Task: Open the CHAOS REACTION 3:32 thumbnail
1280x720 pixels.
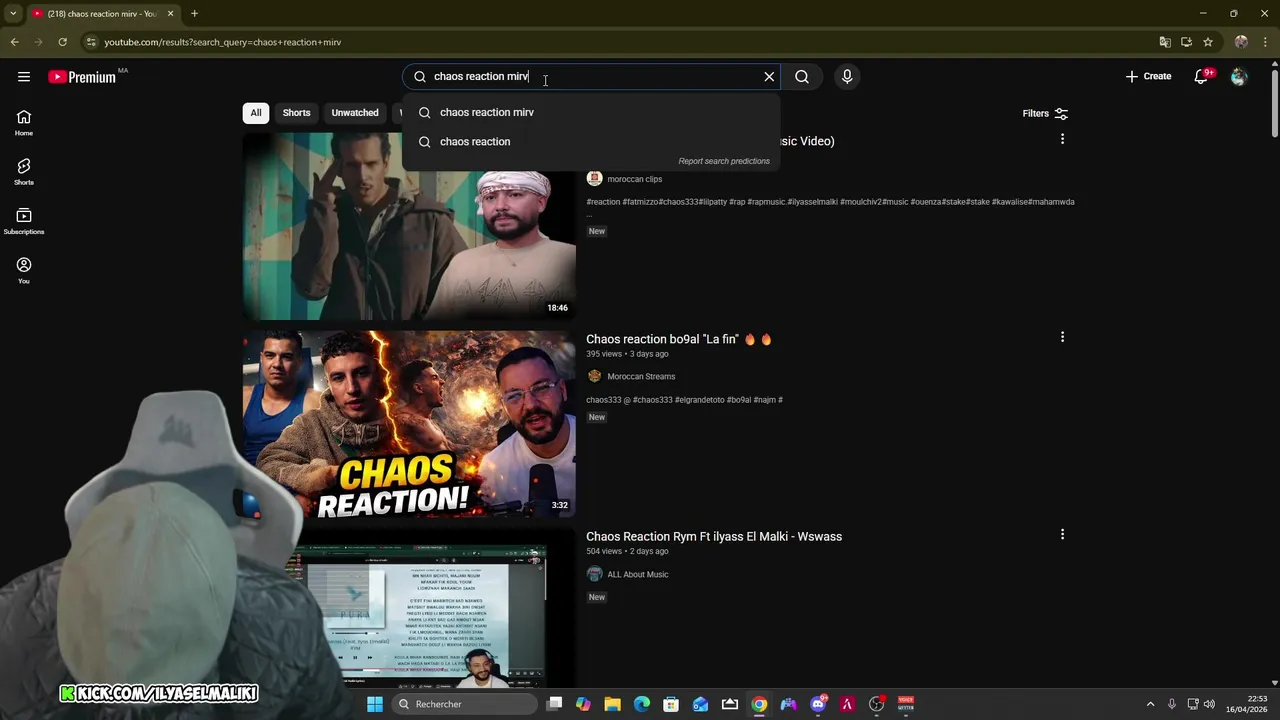Action: click(409, 424)
